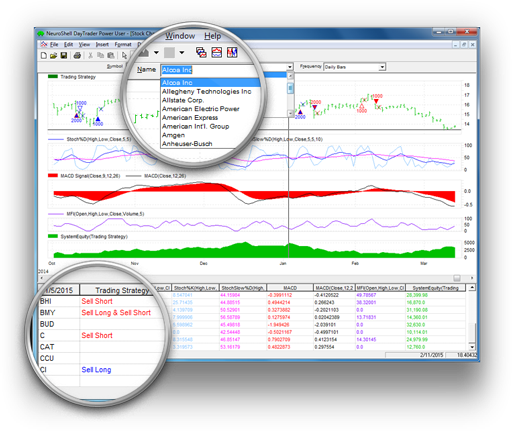Cut selection with the scissors icon
The image size is (512, 431).
90,55
